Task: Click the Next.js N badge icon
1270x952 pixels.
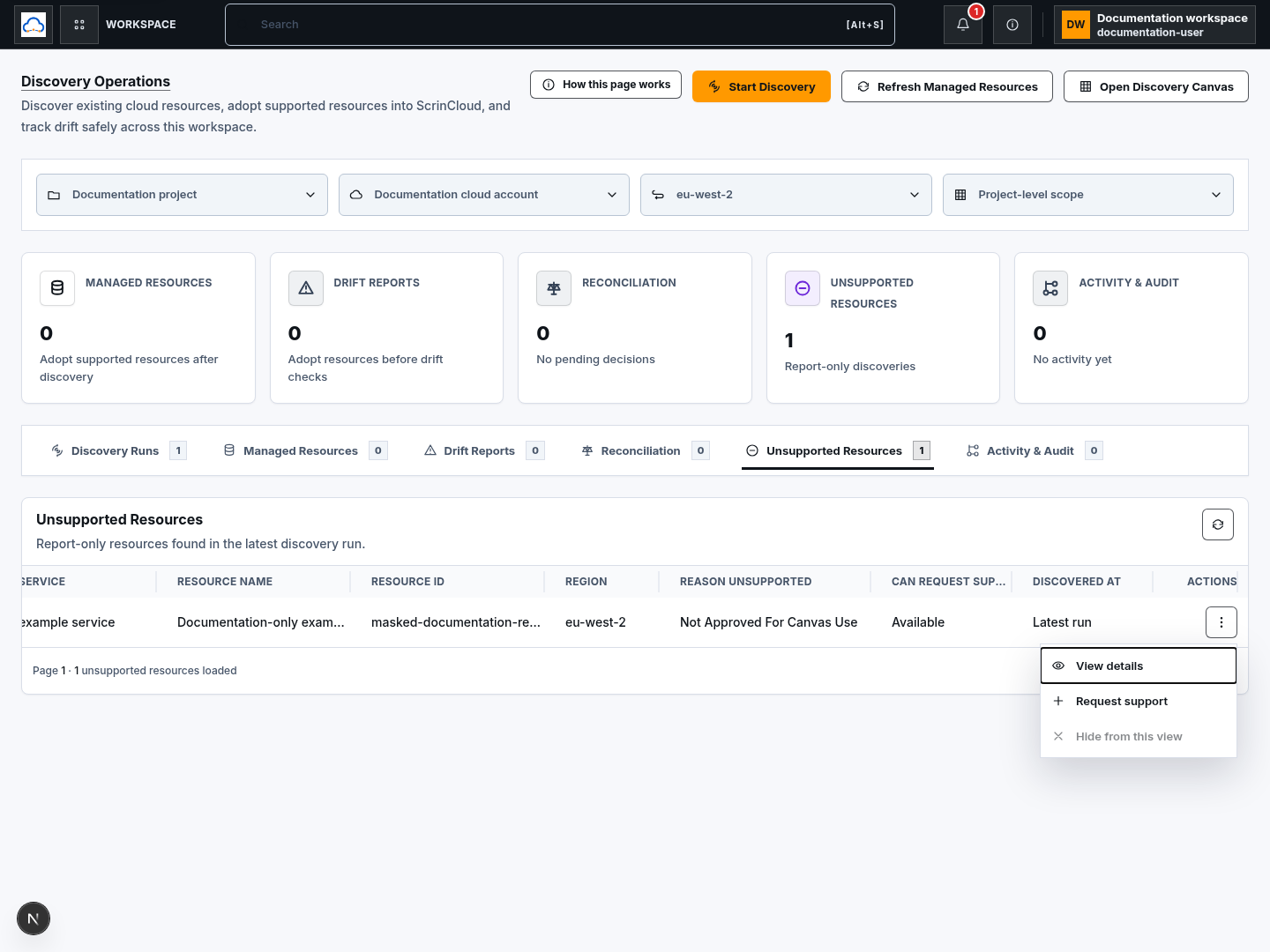Action: coord(34,919)
